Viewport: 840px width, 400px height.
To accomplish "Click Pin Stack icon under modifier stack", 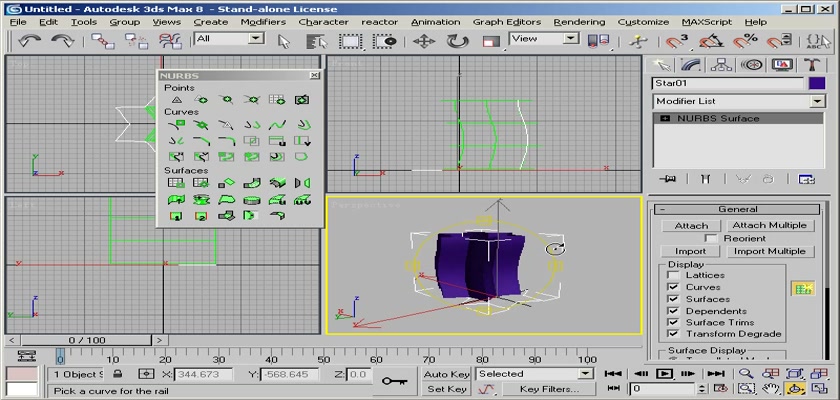I will click(x=668, y=179).
